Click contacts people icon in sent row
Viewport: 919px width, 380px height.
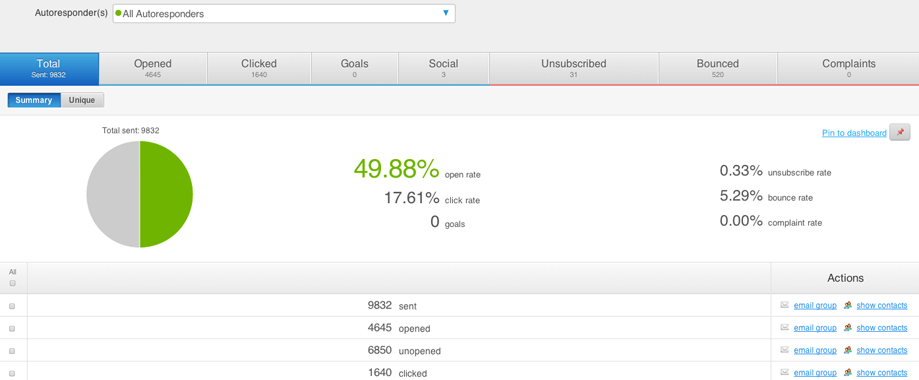tap(847, 305)
